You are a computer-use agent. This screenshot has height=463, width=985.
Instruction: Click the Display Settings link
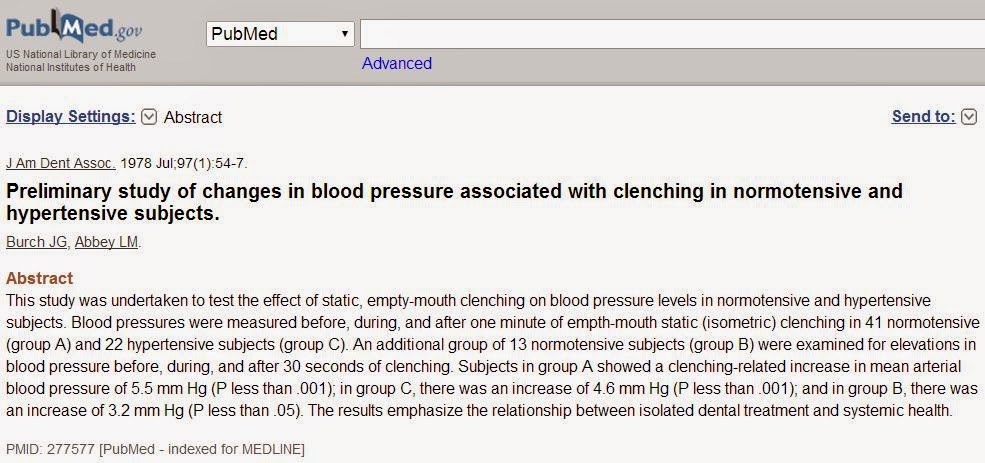tap(71, 117)
